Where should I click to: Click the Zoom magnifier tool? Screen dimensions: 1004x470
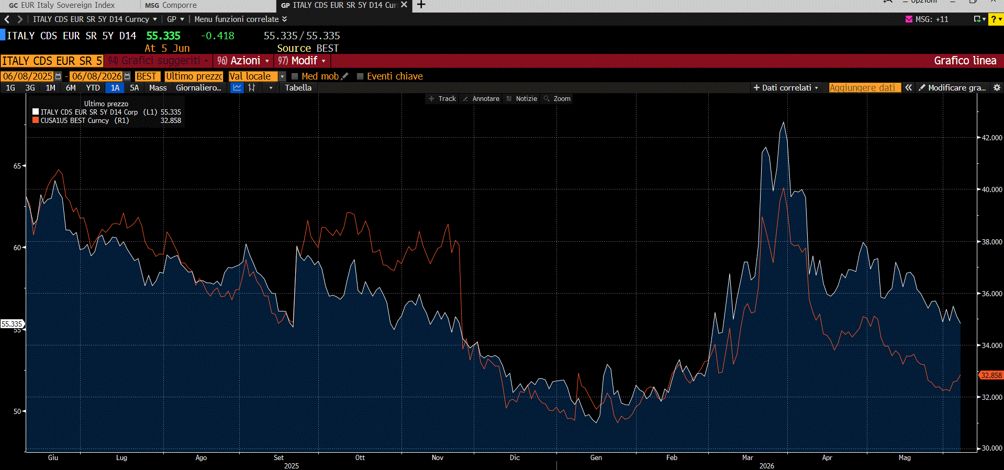click(556, 99)
